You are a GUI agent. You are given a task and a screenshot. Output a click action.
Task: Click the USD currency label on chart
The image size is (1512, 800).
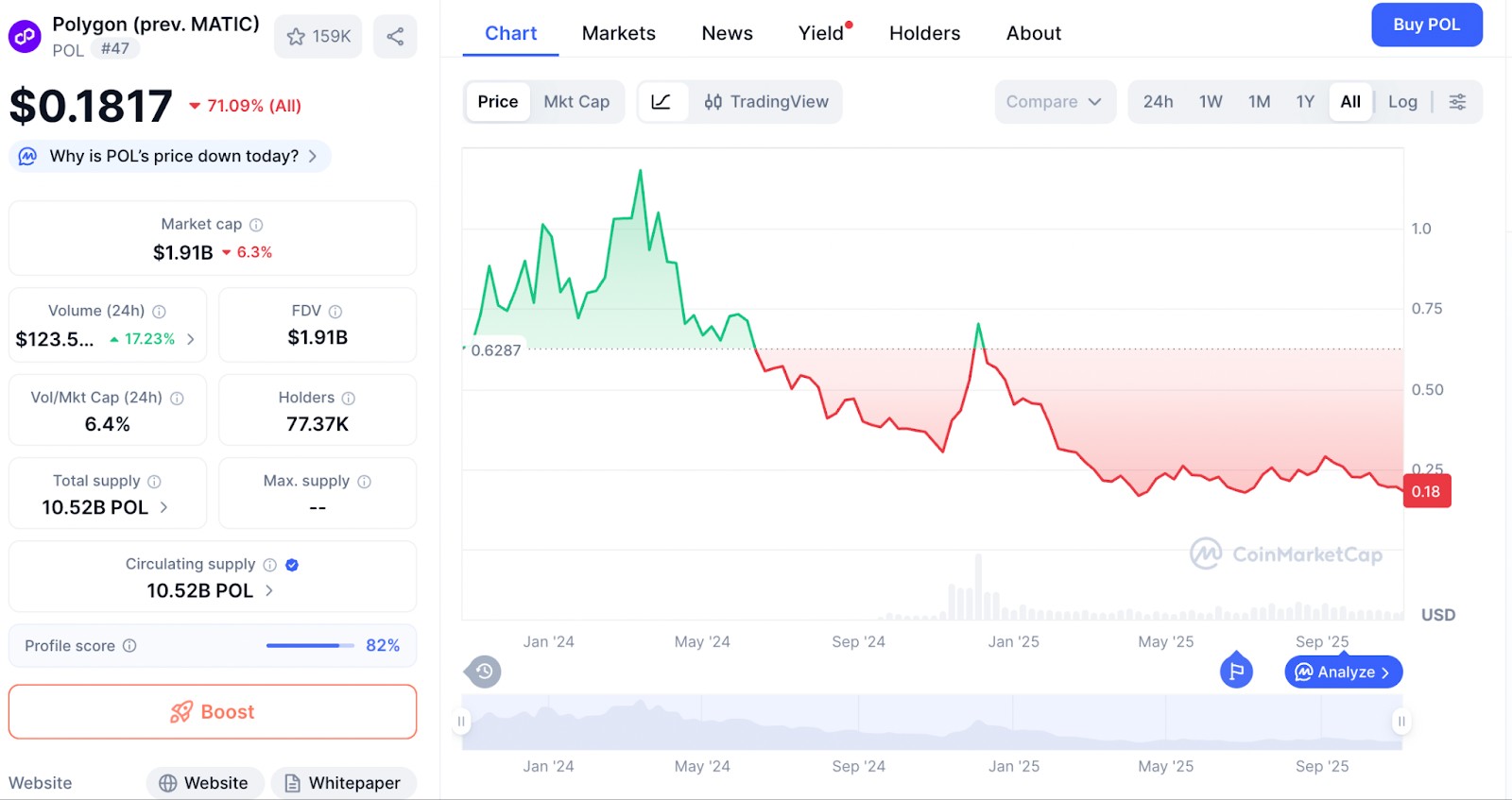tap(1438, 615)
